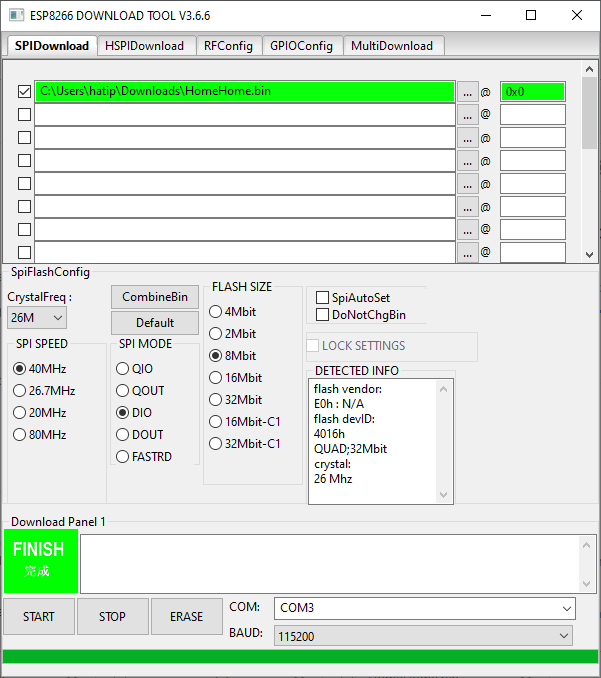The height and width of the screenshot is (678, 601).
Task: Open the BAUD rate dropdown showing 115200
Action: pyautogui.click(x=423, y=636)
